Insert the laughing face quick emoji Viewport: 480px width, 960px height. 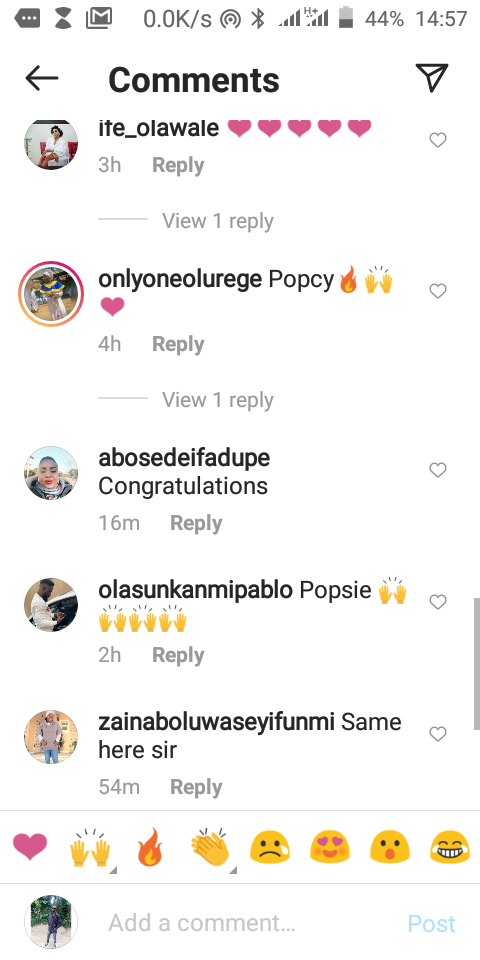pyautogui.click(x=450, y=847)
